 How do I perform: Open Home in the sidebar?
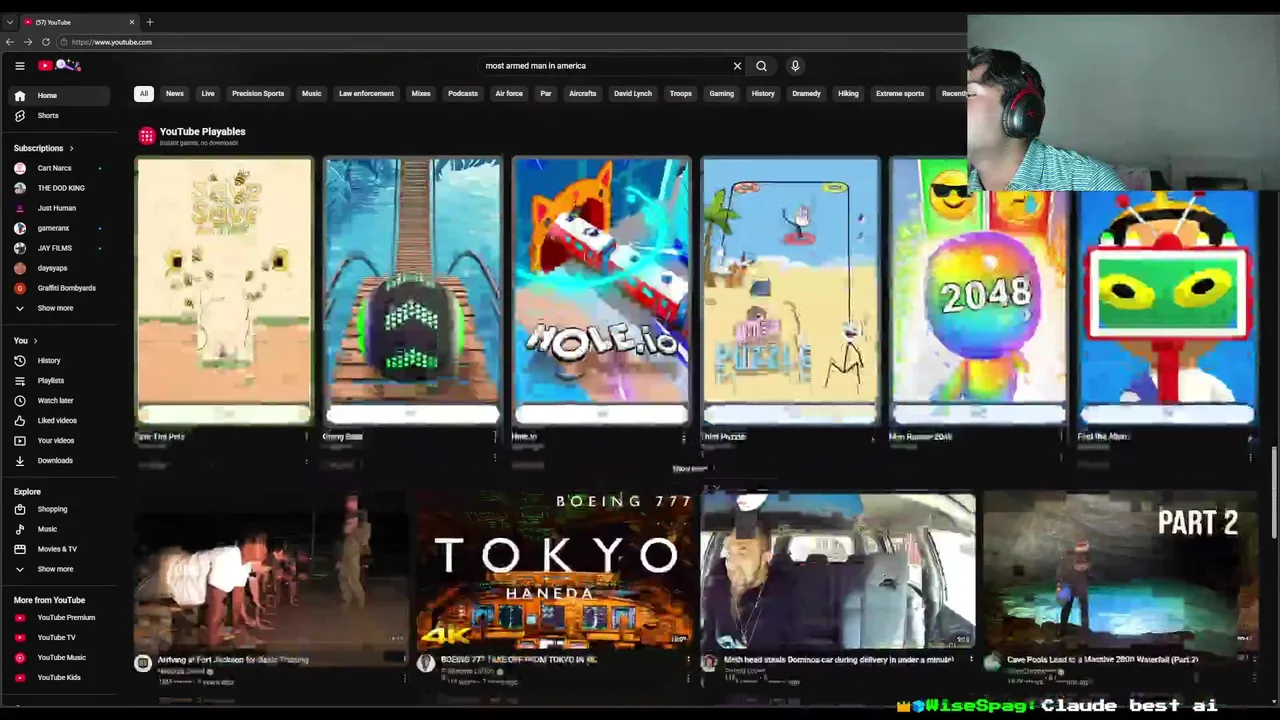click(x=57, y=96)
